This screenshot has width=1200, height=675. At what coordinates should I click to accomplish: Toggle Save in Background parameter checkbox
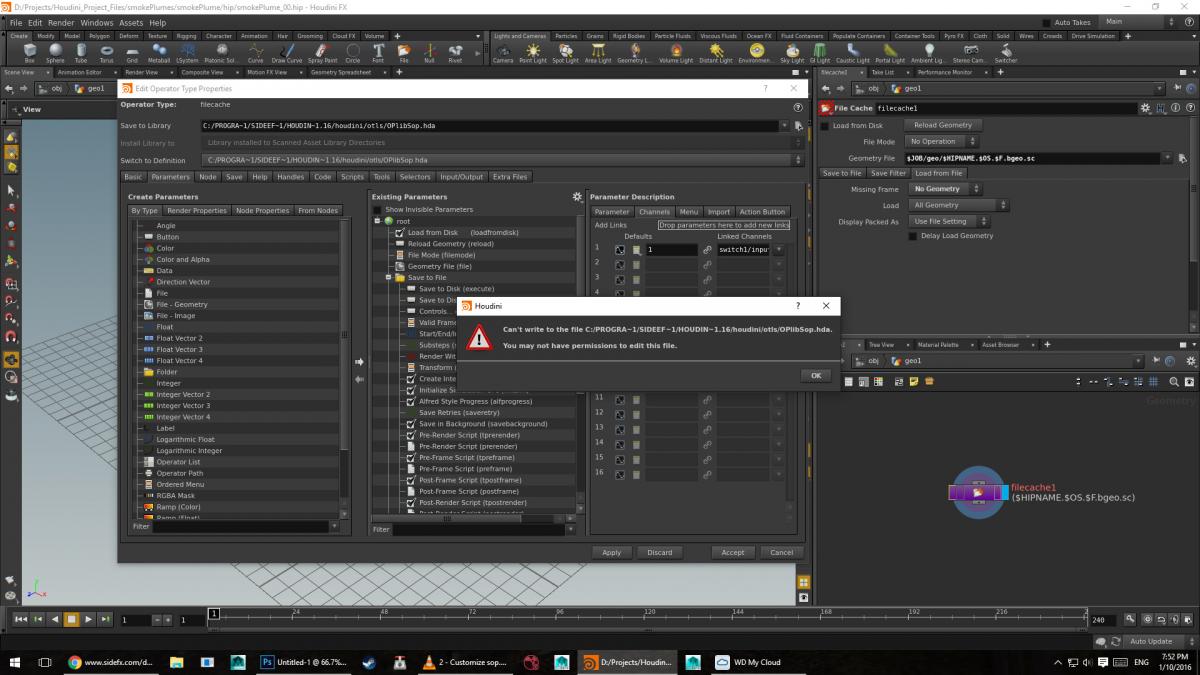click(x=410, y=424)
